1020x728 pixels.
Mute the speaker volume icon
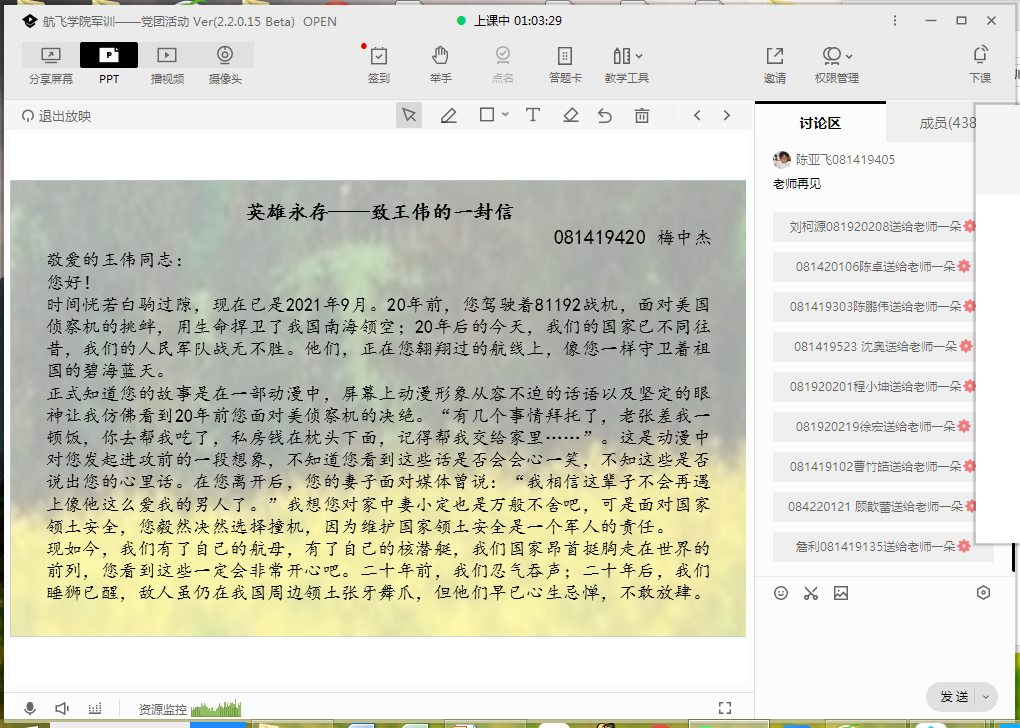62,708
